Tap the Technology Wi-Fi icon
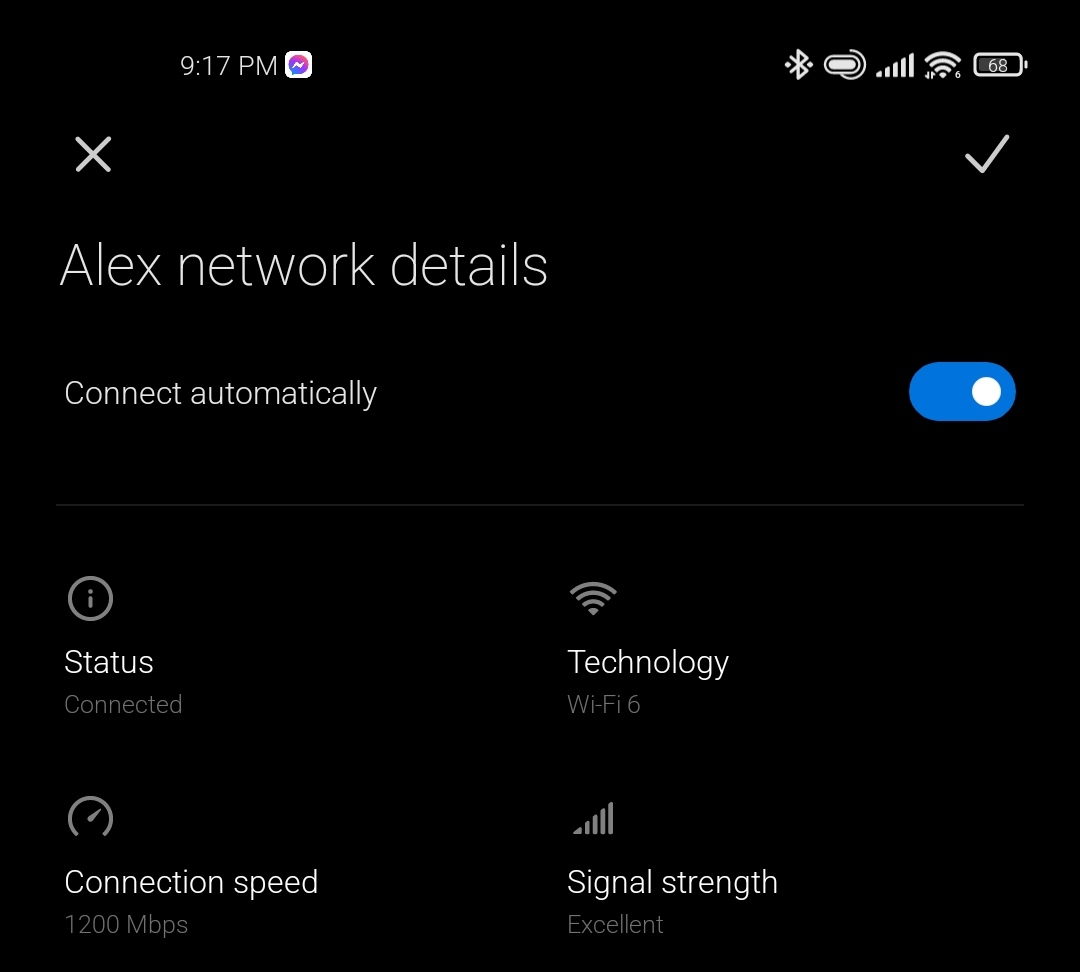 click(592, 597)
